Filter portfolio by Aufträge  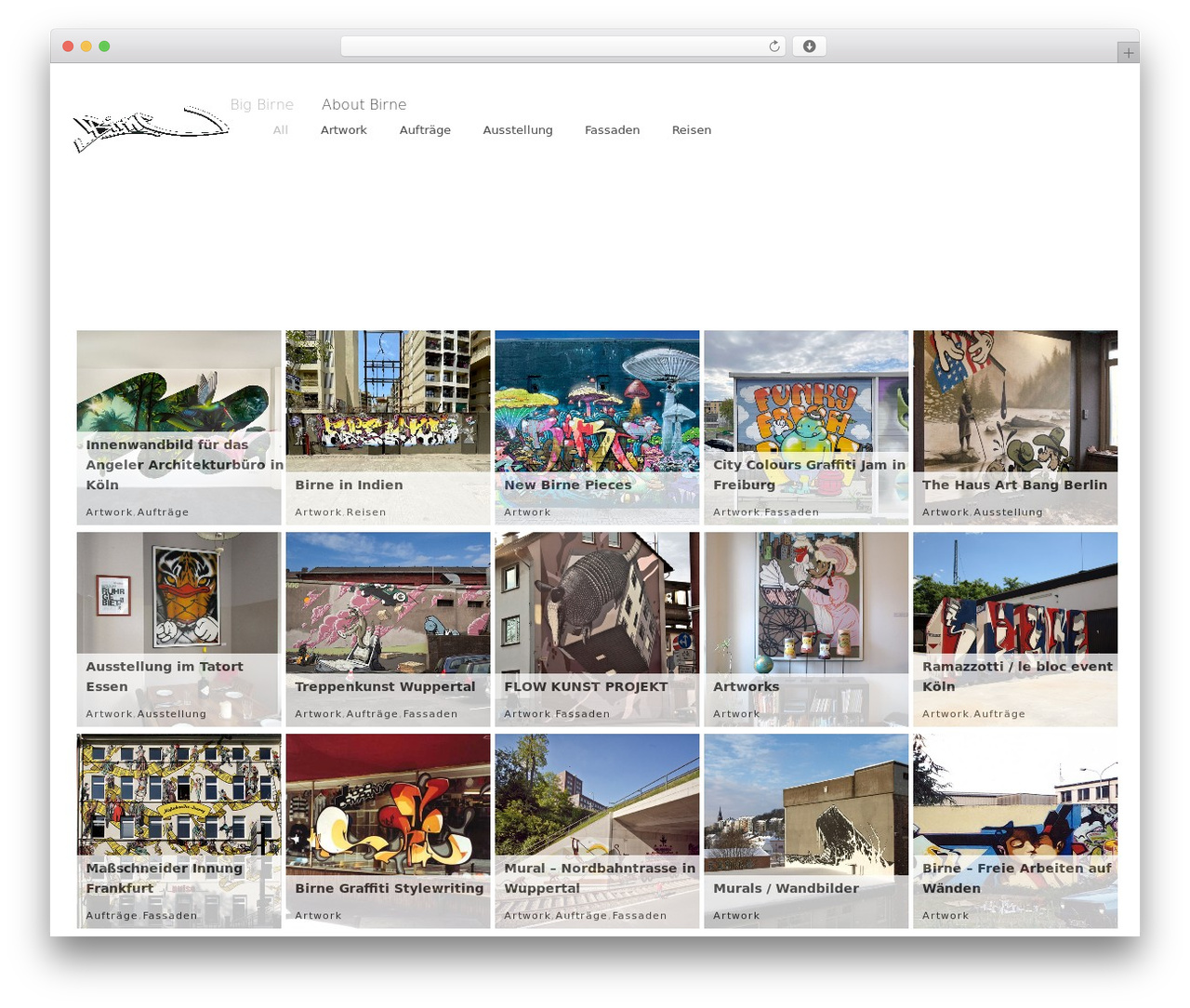point(425,130)
